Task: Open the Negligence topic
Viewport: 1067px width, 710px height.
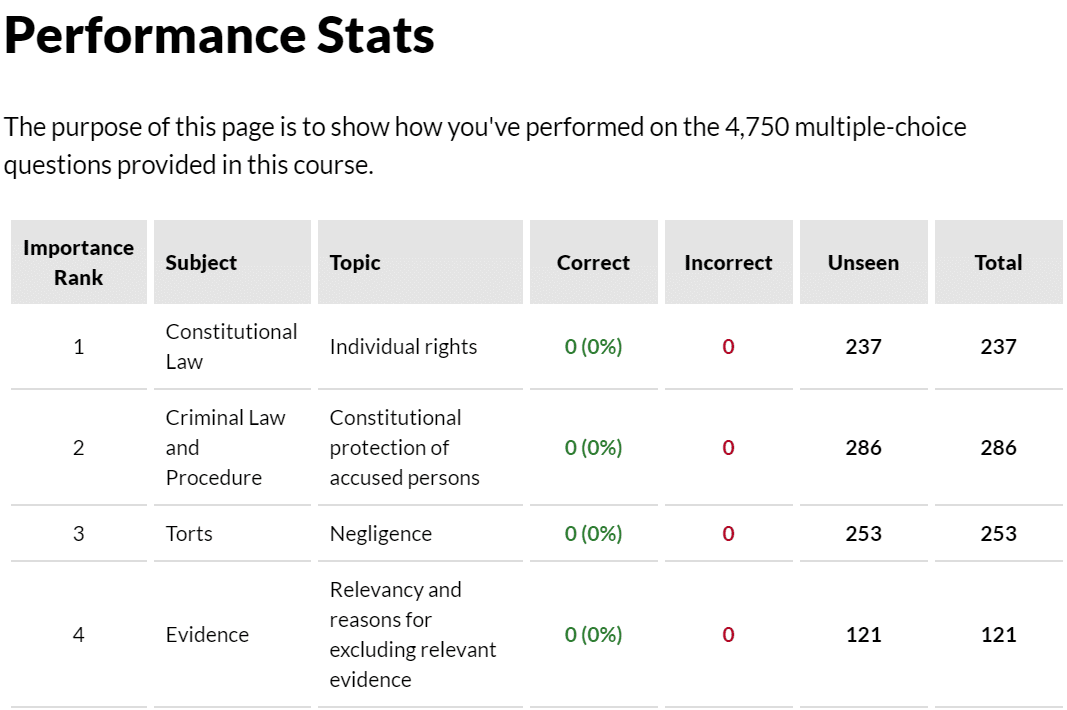Action: coord(380,533)
